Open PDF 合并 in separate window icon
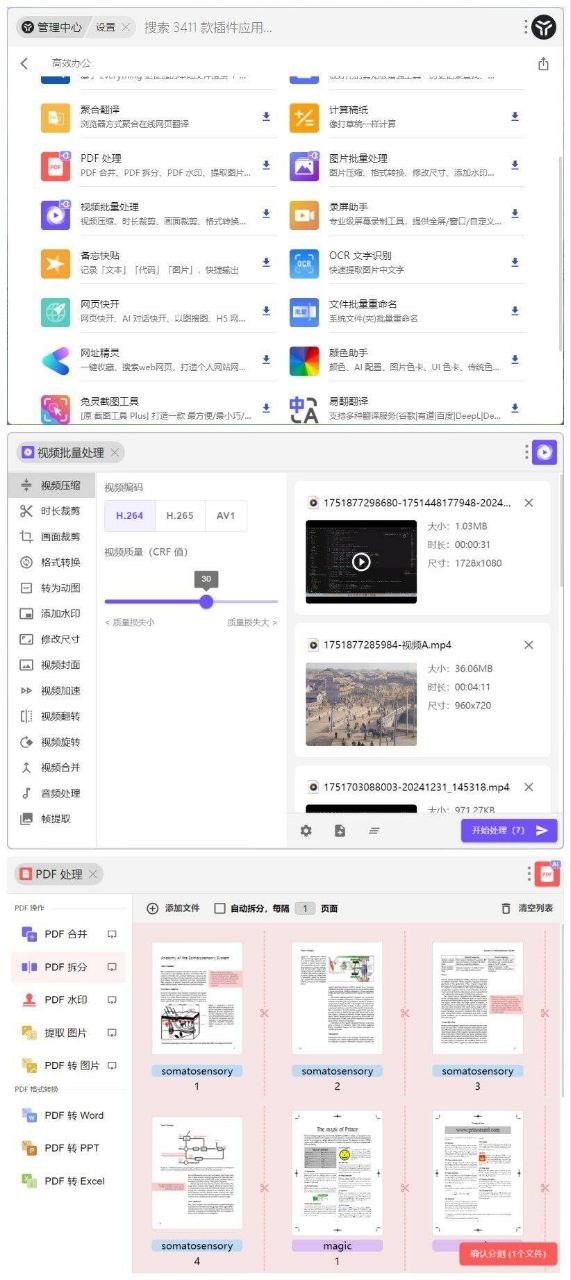 point(112,934)
